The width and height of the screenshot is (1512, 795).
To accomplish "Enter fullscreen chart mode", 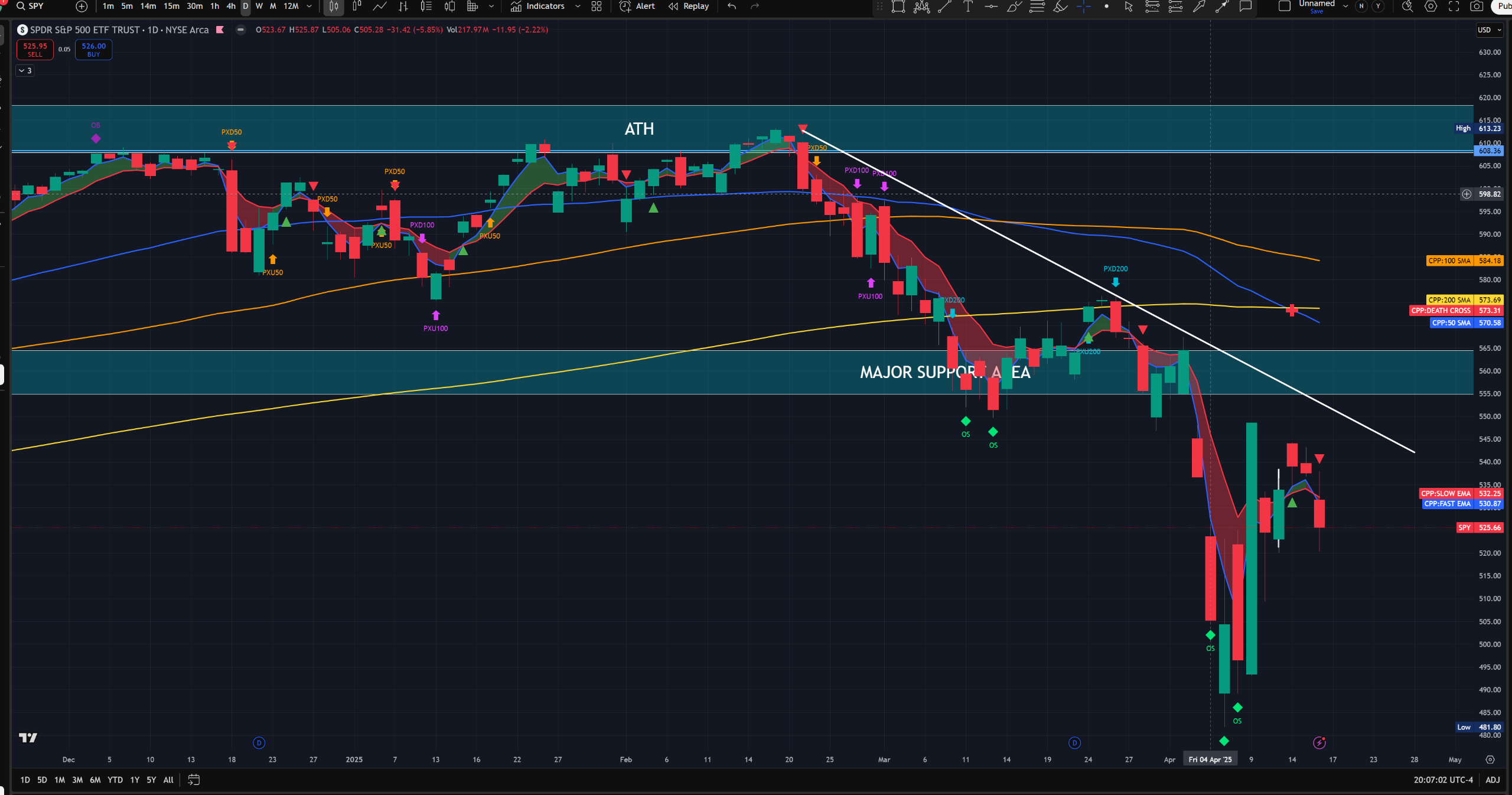I will (x=1454, y=6).
